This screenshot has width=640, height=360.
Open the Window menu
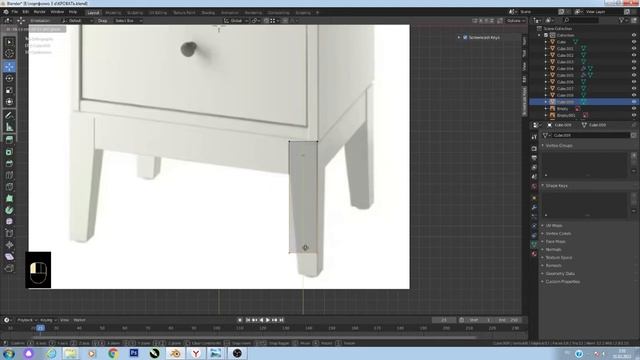(x=57, y=12)
